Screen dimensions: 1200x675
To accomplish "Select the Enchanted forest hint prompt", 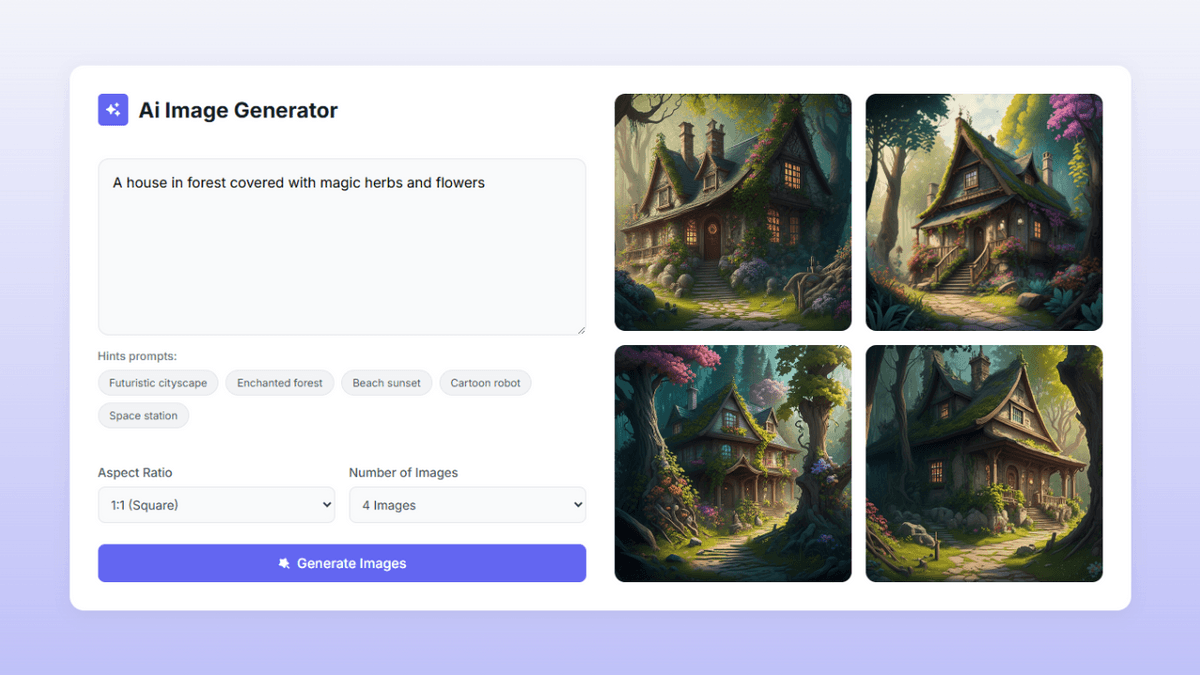I will [280, 383].
